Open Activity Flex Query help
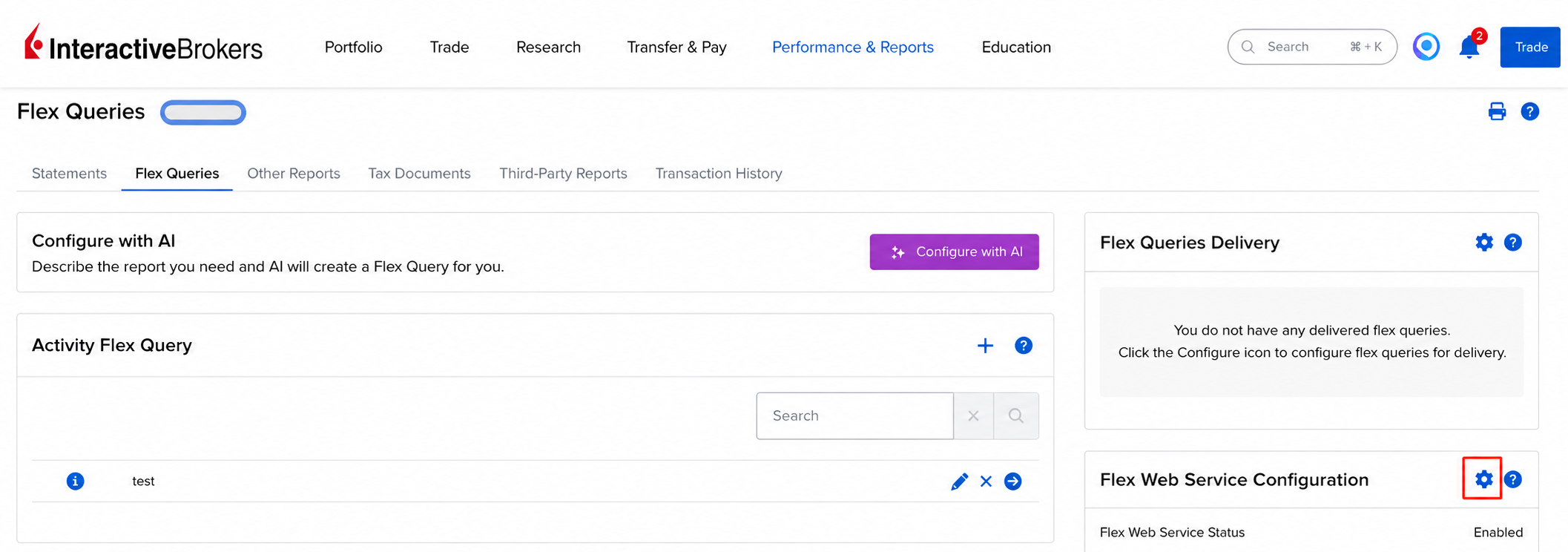This screenshot has height=552, width=1568. [1024, 346]
